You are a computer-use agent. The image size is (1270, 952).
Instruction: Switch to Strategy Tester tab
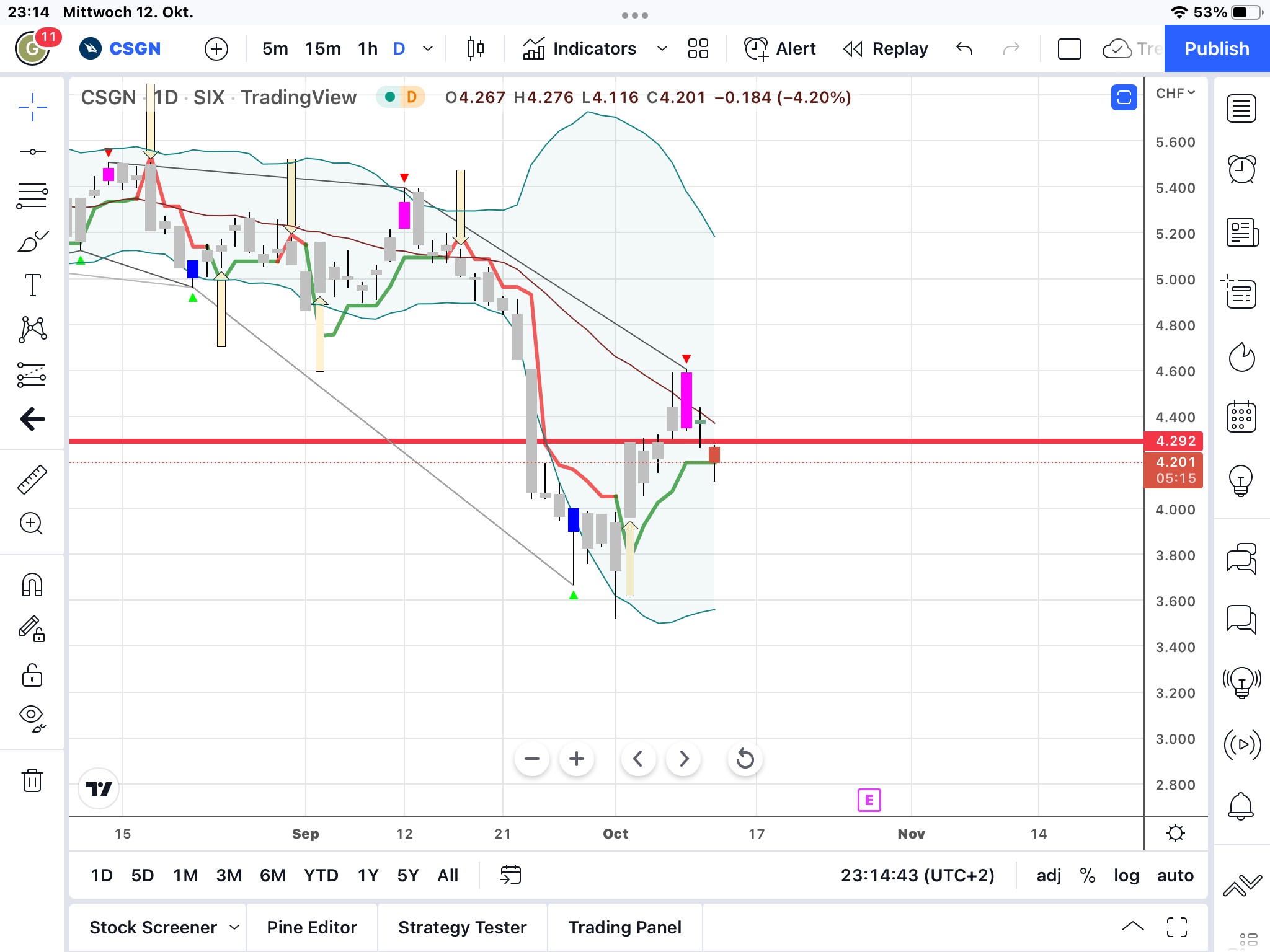coord(462,927)
